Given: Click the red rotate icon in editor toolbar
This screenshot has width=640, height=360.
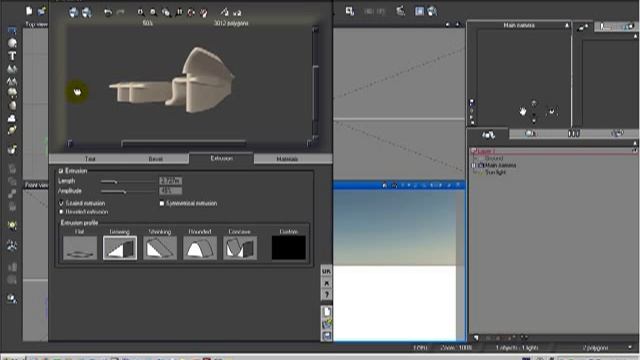Looking at the screenshot, I should tap(191, 12).
